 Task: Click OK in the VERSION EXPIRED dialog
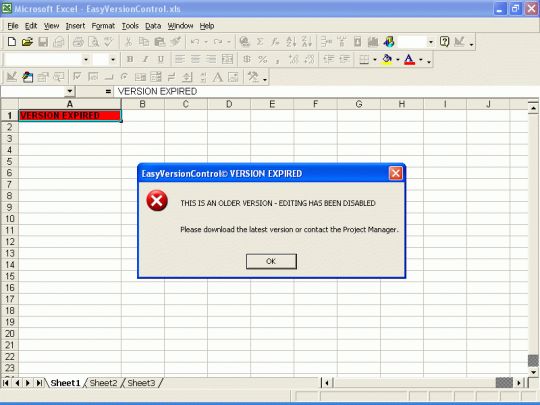click(271, 261)
